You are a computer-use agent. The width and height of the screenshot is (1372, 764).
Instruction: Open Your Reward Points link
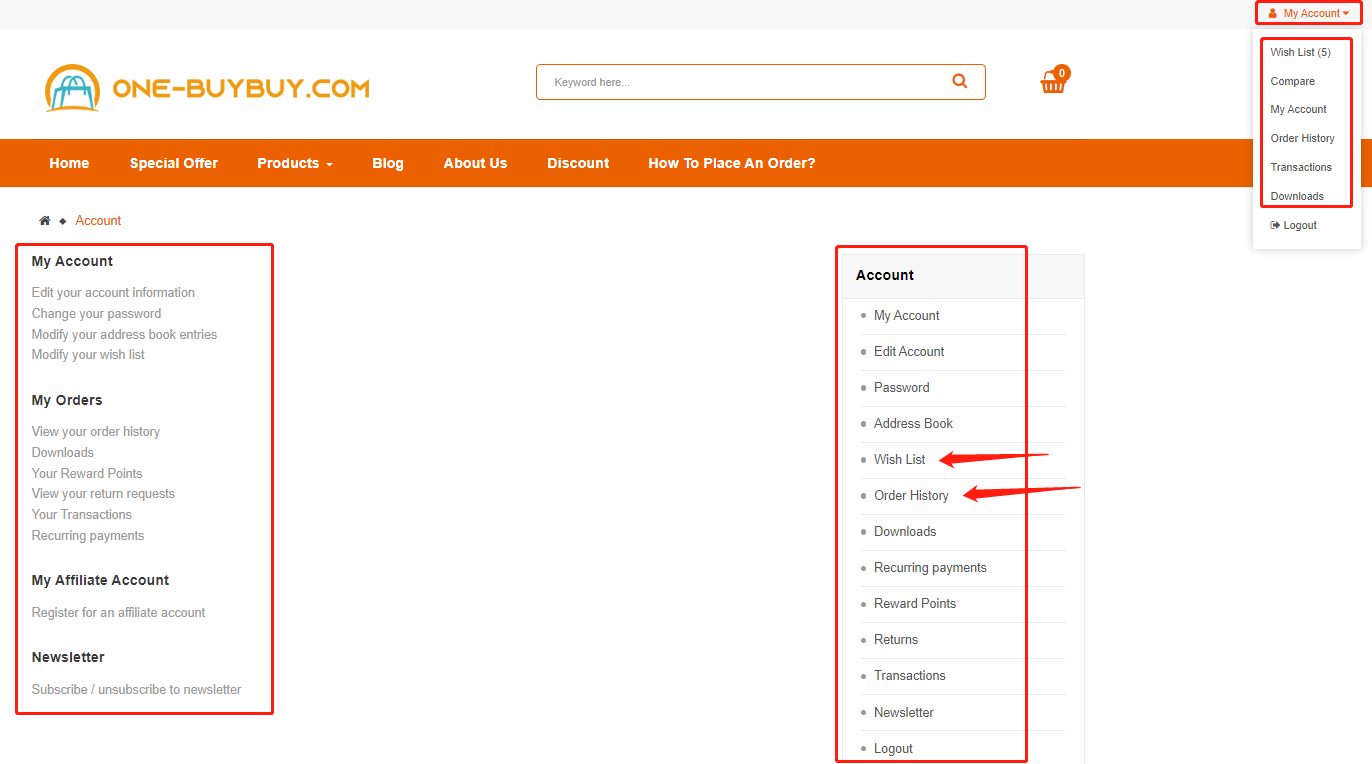(x=87, y=474)
